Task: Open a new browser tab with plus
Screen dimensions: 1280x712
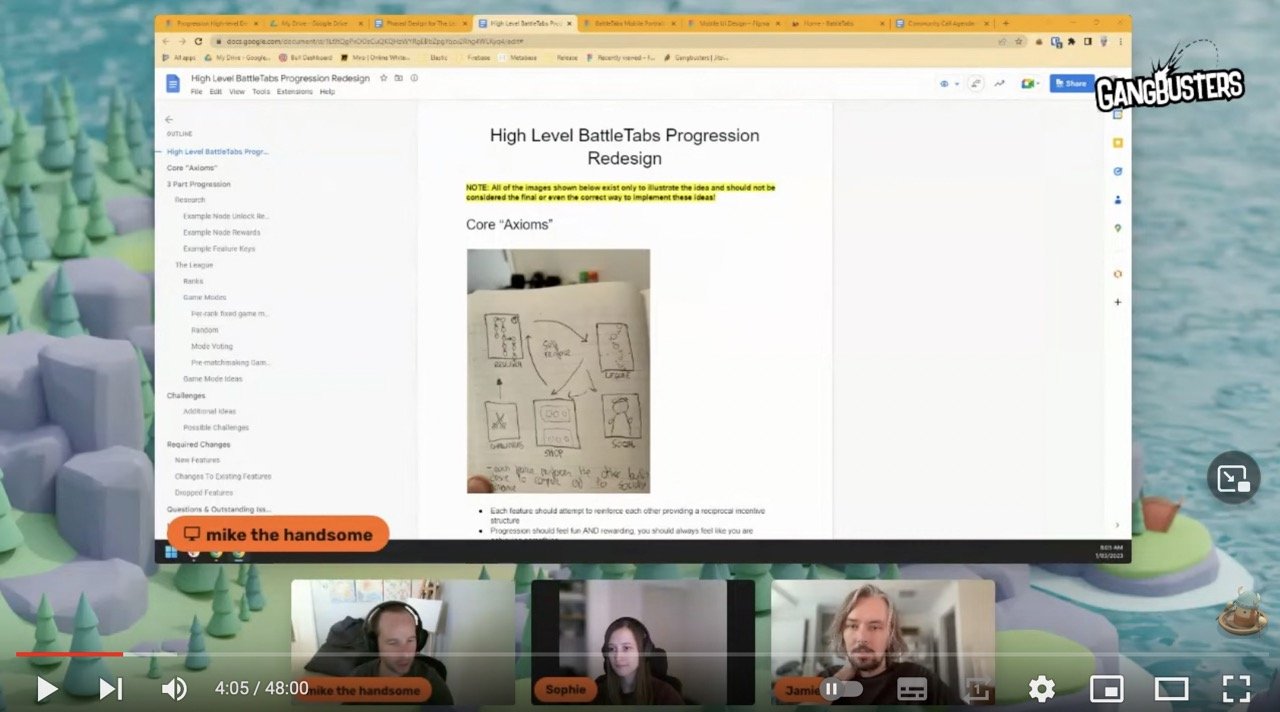Action: [x=1006, y=23]
